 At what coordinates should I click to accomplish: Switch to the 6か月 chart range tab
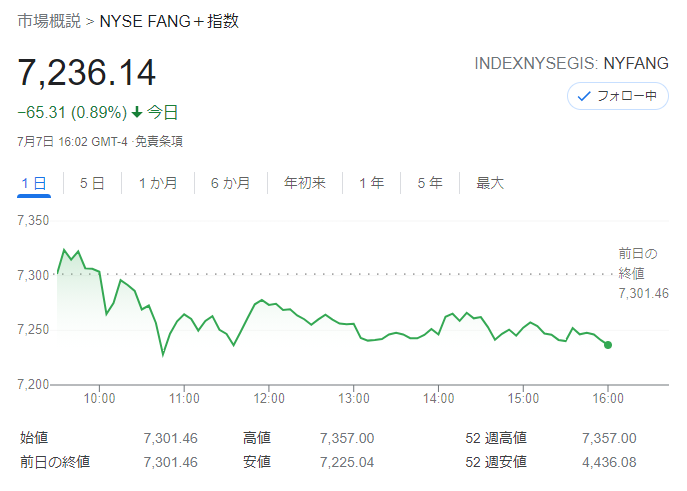pos(230,183)
